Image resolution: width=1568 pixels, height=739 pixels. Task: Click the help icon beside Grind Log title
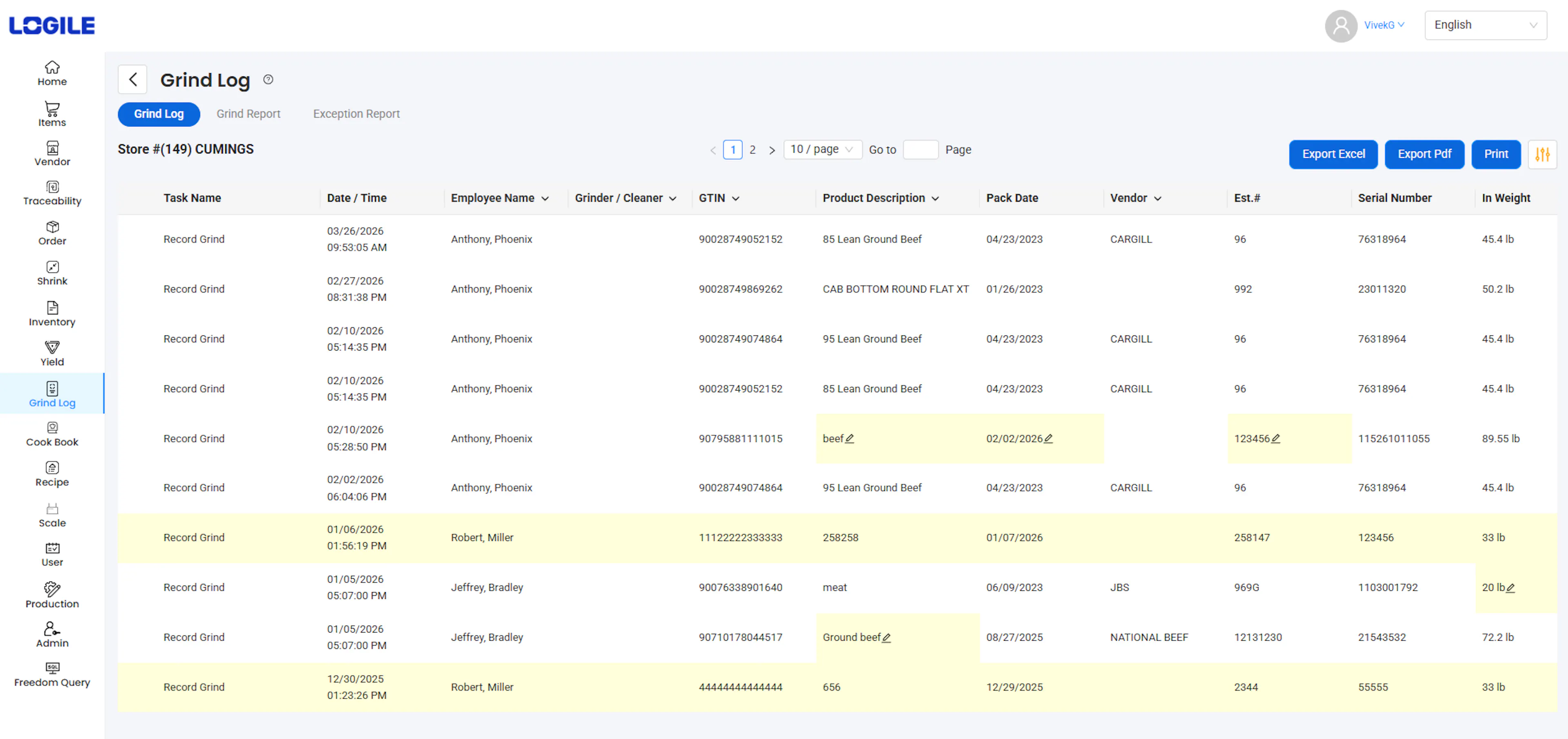click(x=268, y=80)
